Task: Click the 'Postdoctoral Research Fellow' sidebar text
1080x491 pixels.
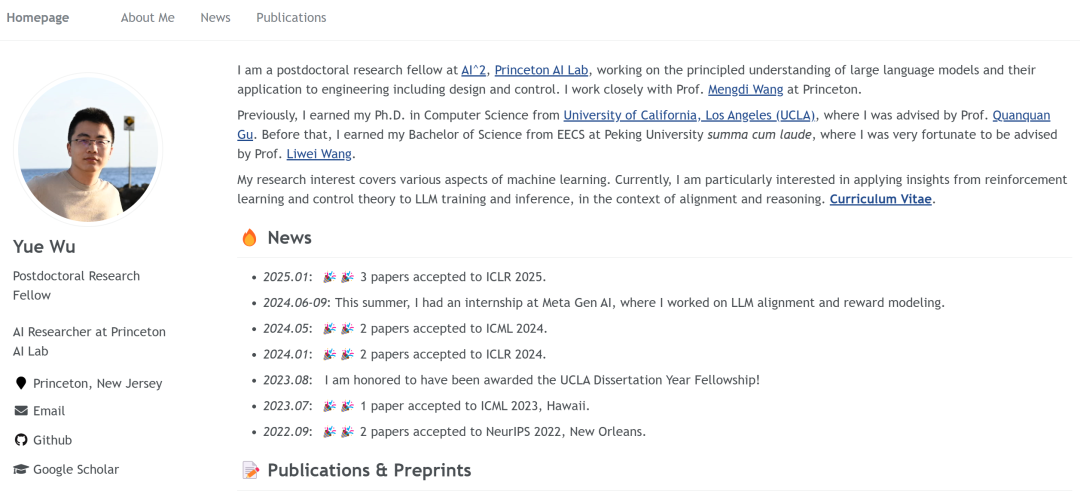Action: point(76,286)
